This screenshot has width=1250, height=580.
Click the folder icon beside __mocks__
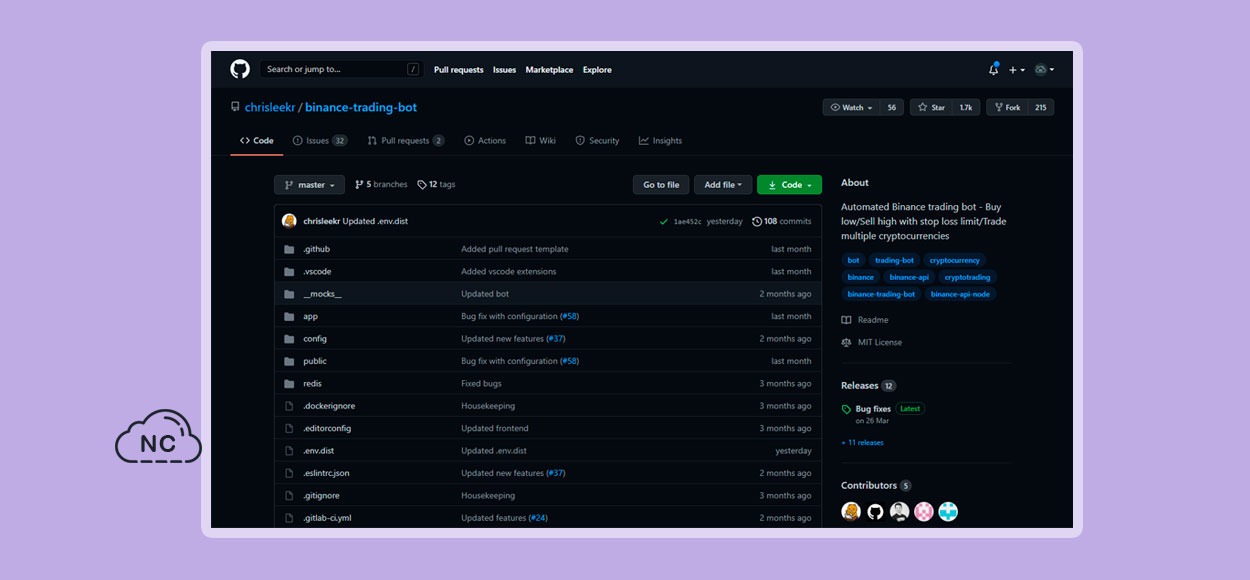289,294
